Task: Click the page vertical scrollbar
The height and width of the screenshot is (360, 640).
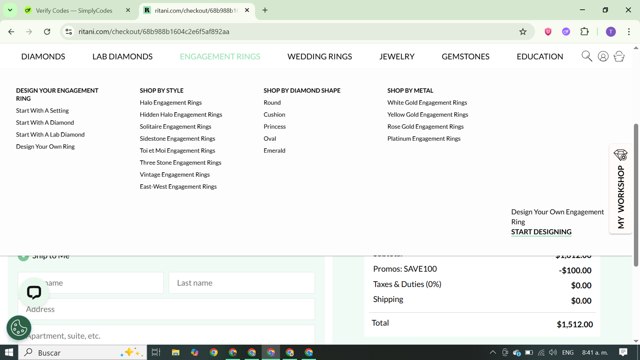Action: [x=636, y=195]
